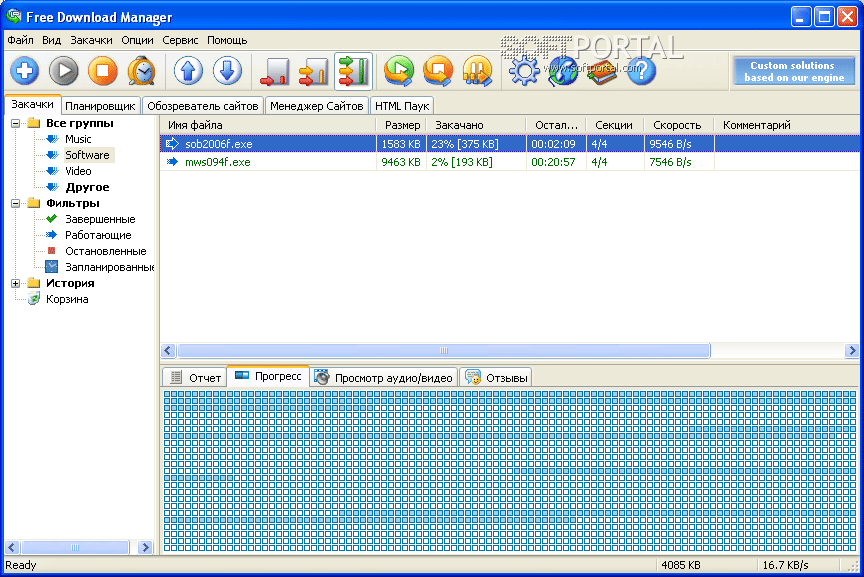Open the books help contents icon
864x577 pixels.
click(x=602, y=72)
